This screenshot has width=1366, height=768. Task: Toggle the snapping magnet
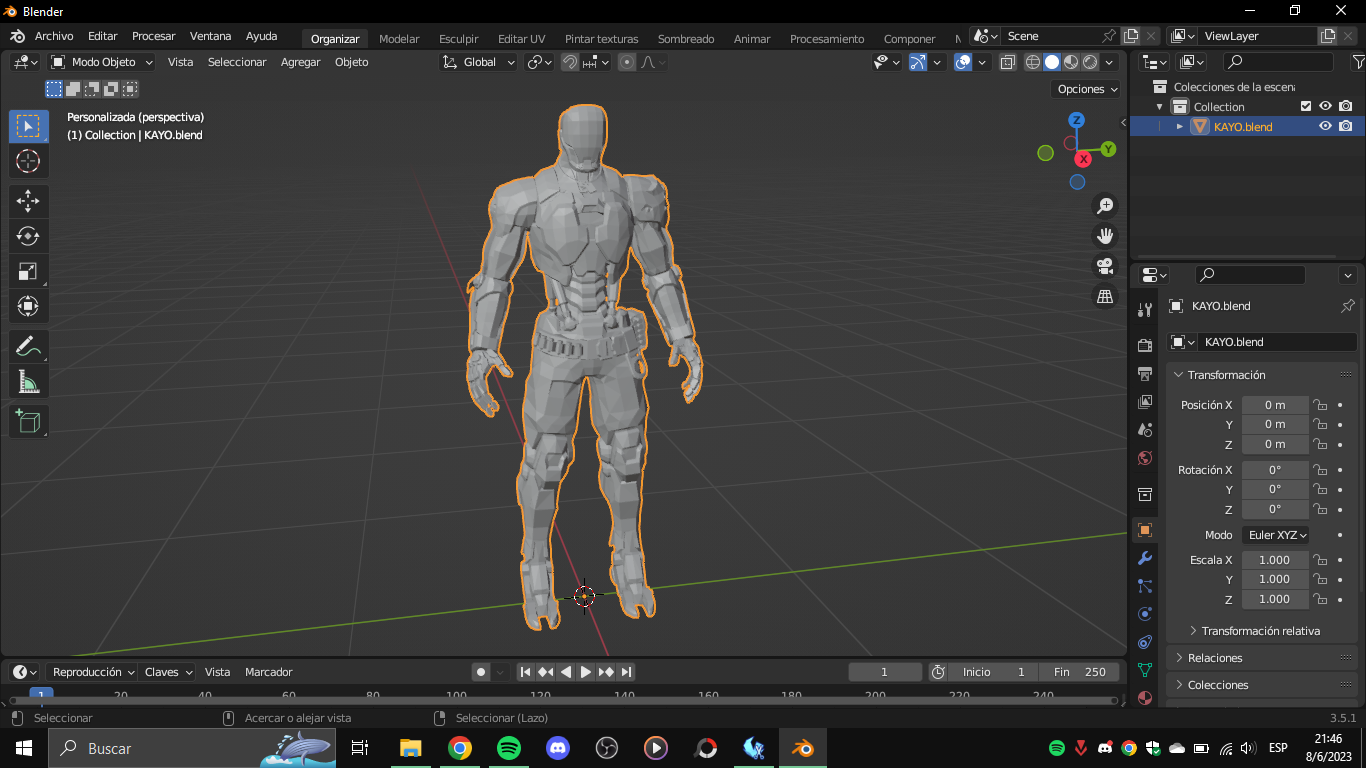[570, 62]
